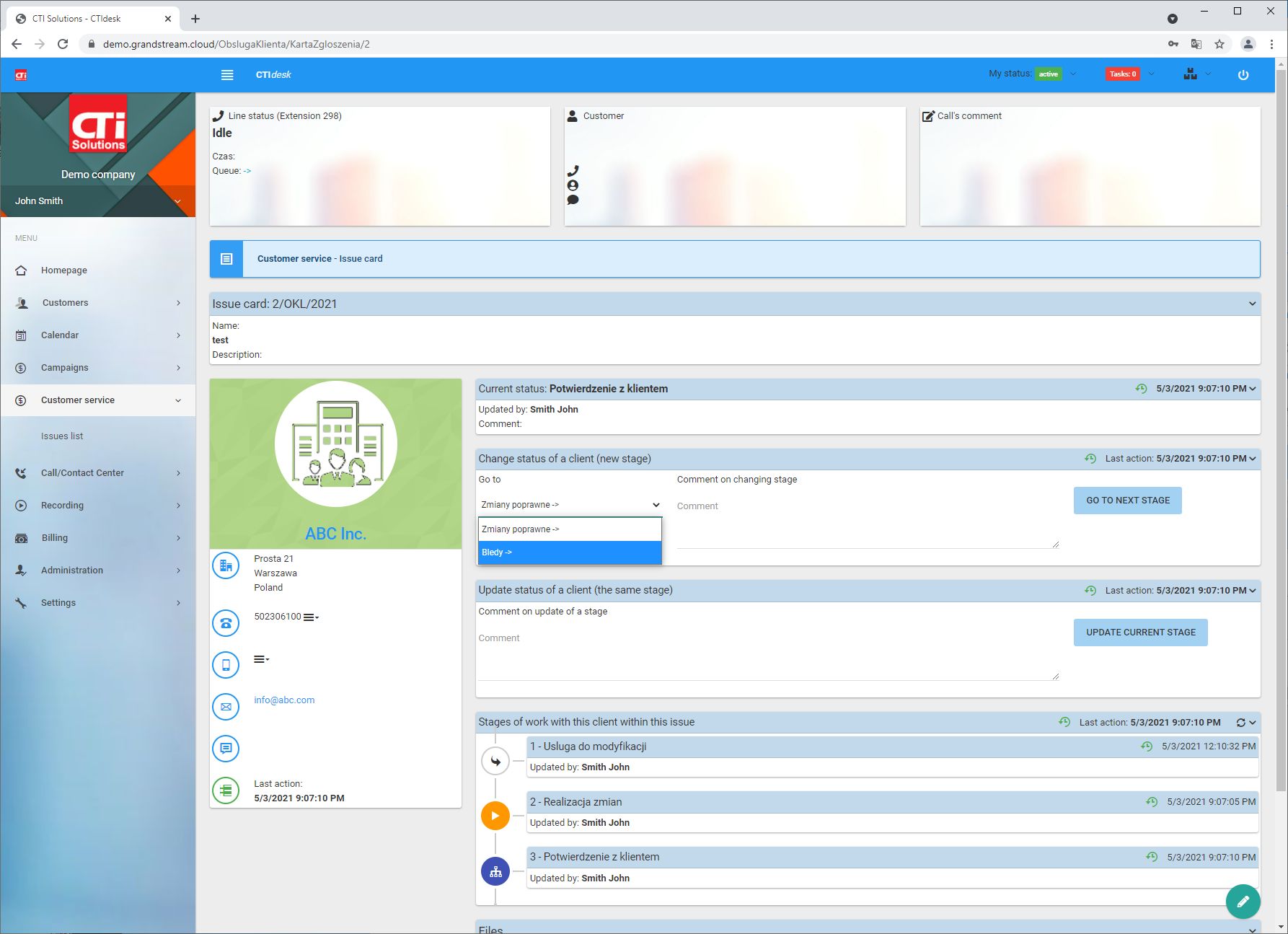
Task: Click the arrow icon for Usluga do modyfikacji stage
Action: click(x=495, y=761)
